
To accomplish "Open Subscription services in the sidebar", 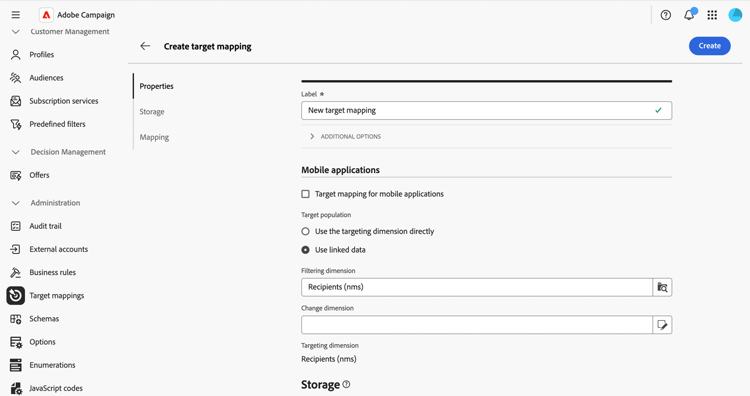I will [x=64, y=101].
